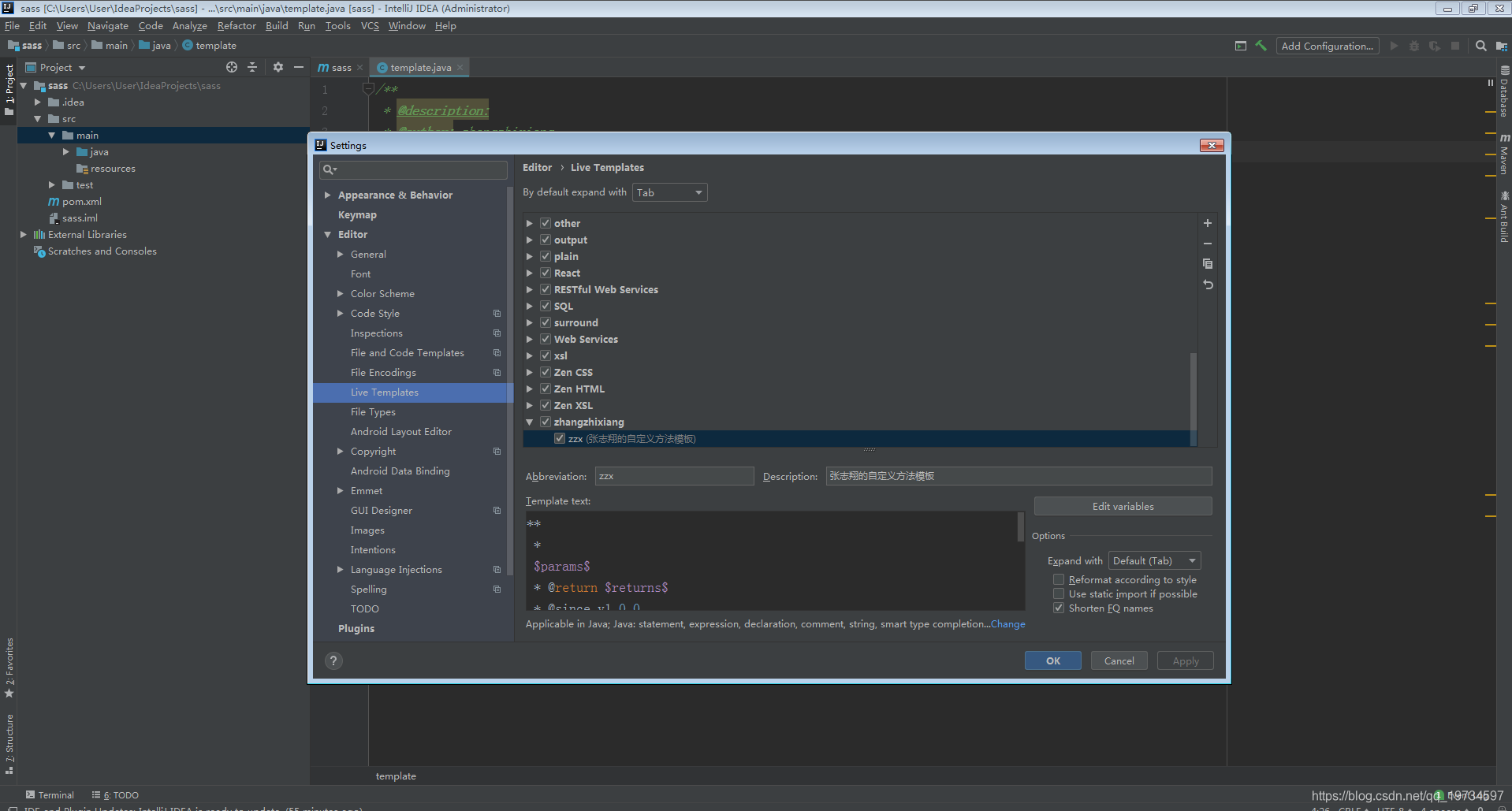Viewport: 1512px width, 811px height.
Task: Open the Database tool window
Action: tap(1504, 92)
